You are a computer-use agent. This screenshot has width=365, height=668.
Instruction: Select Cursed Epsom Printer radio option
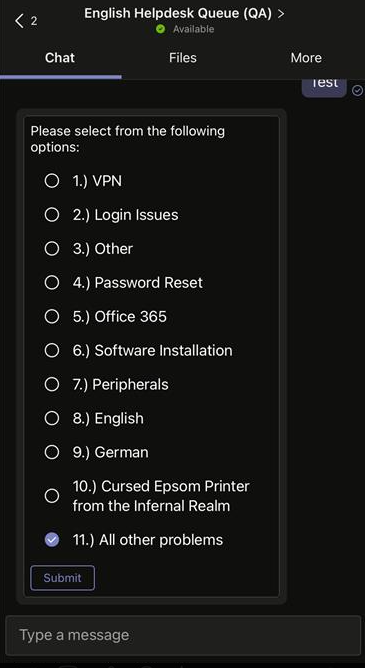[52, 496]
